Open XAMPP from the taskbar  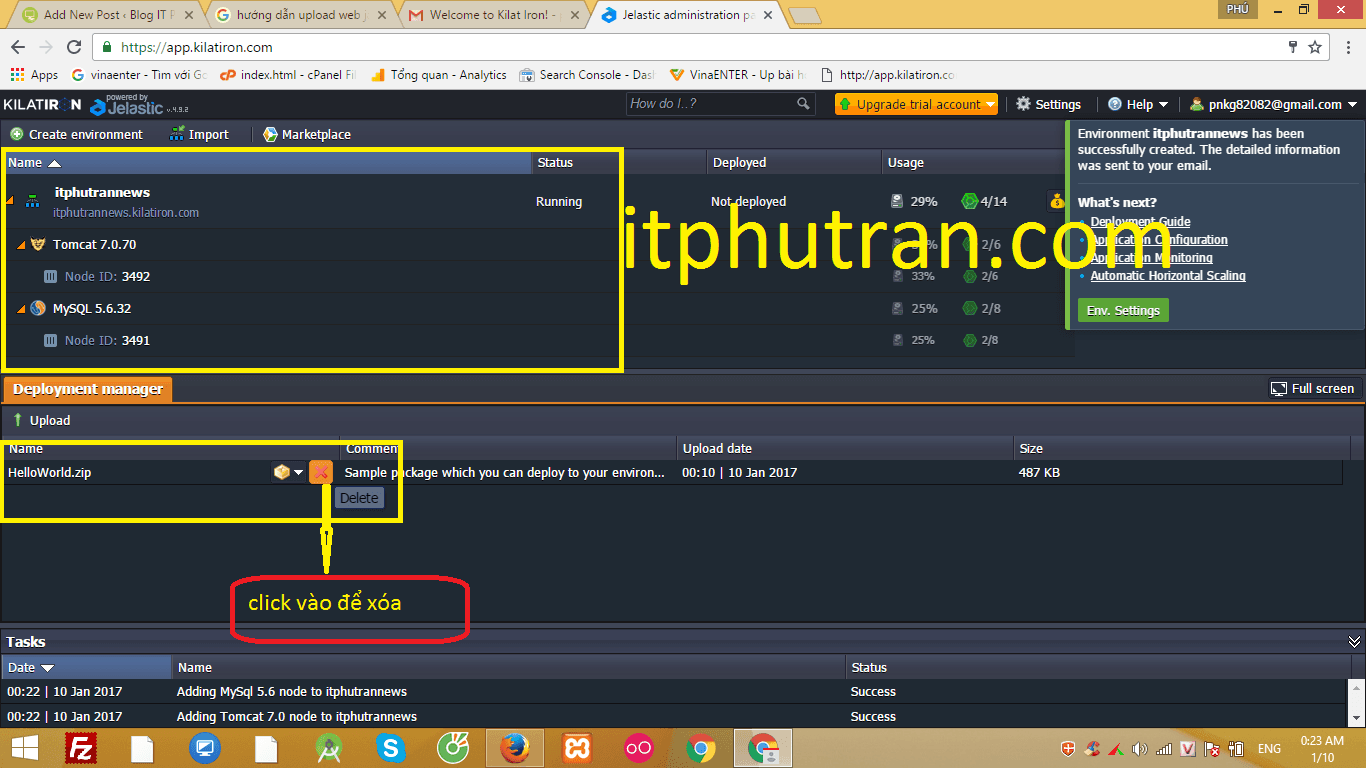point(577,748)
